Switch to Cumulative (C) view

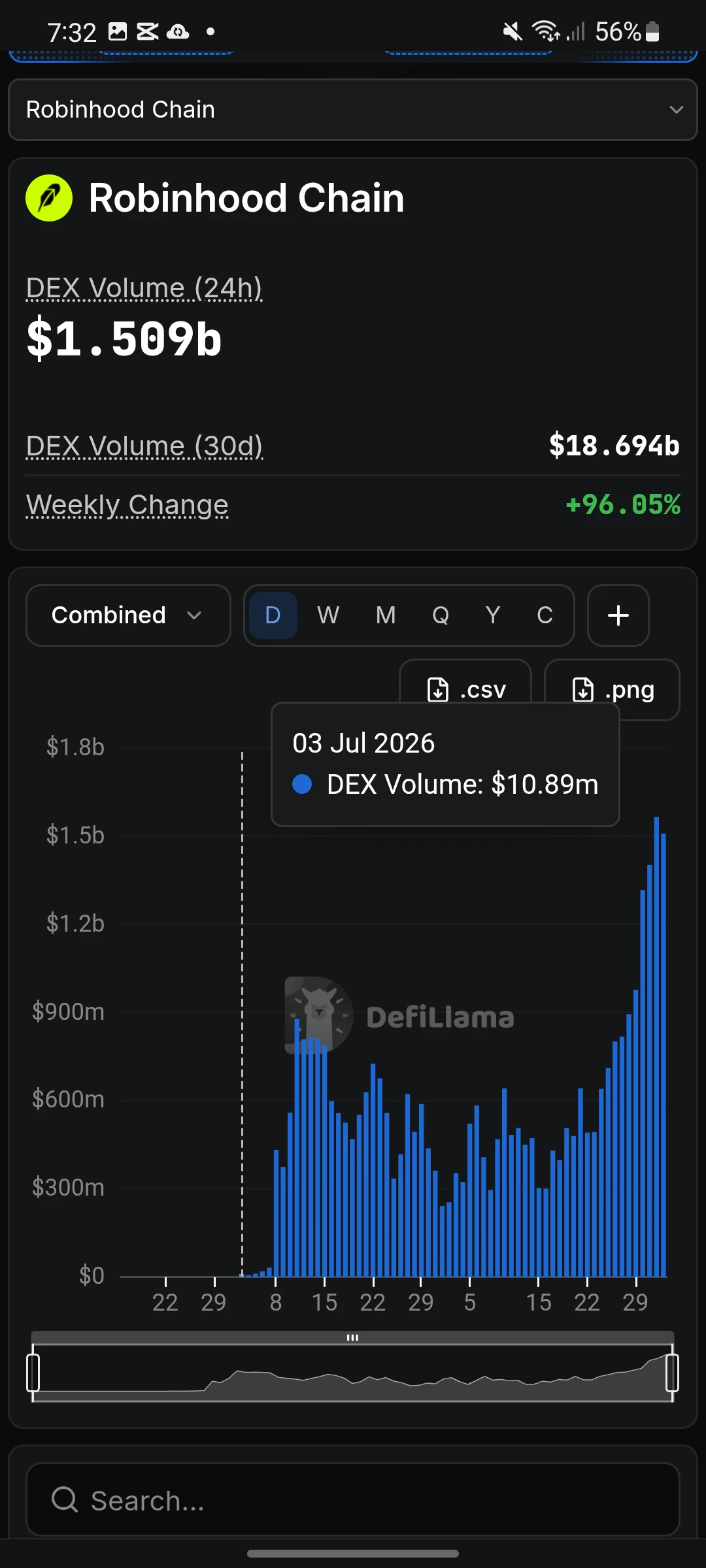[545, 615]
